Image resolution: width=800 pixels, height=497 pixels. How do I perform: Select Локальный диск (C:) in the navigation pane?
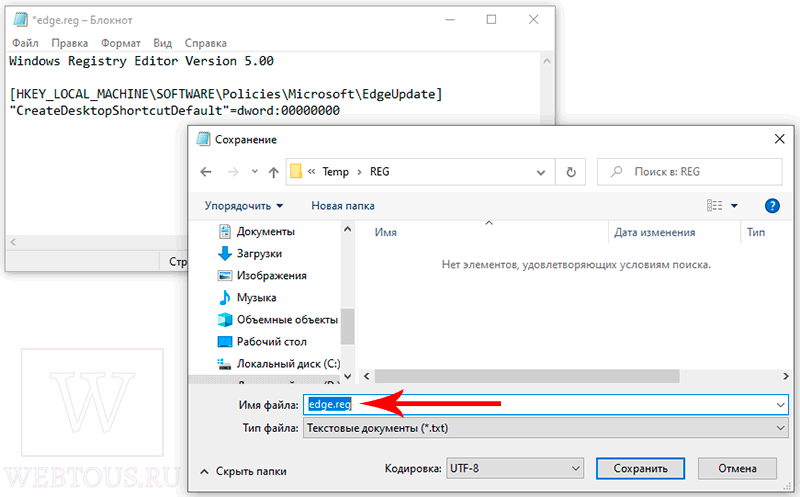click(x=288, y=364)
